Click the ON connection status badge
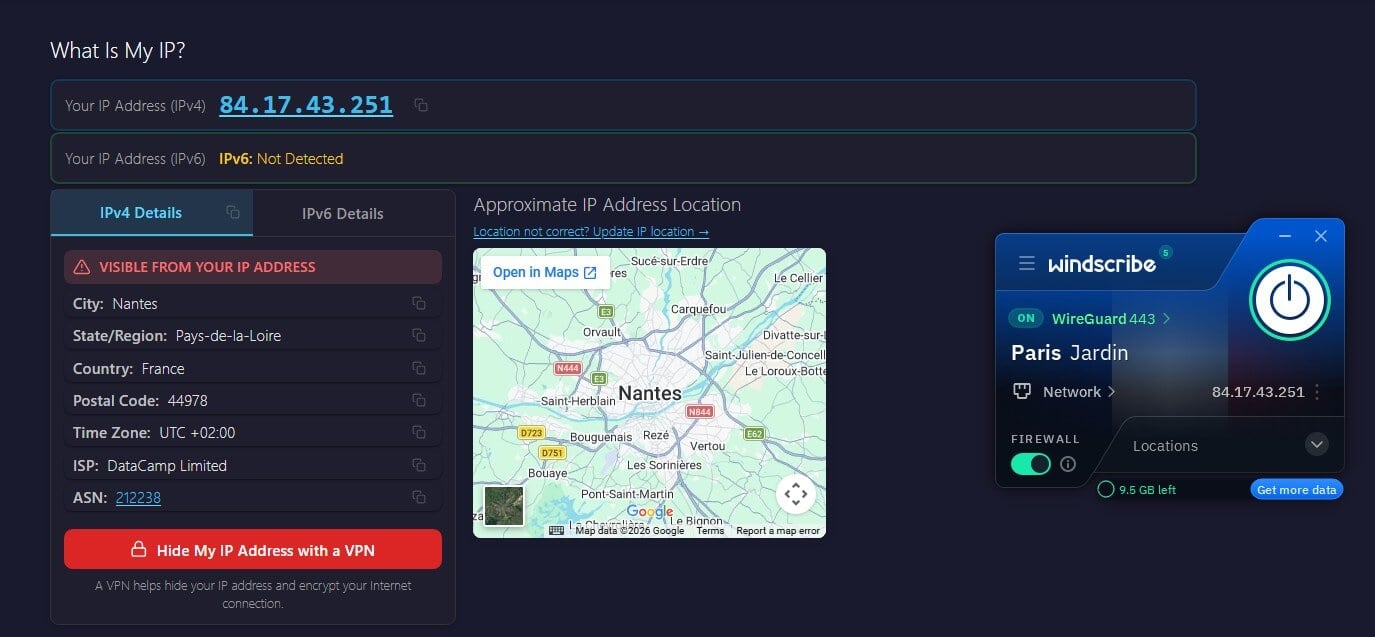The height and width of the screenshot is (637, 1375). point(1026,319)
